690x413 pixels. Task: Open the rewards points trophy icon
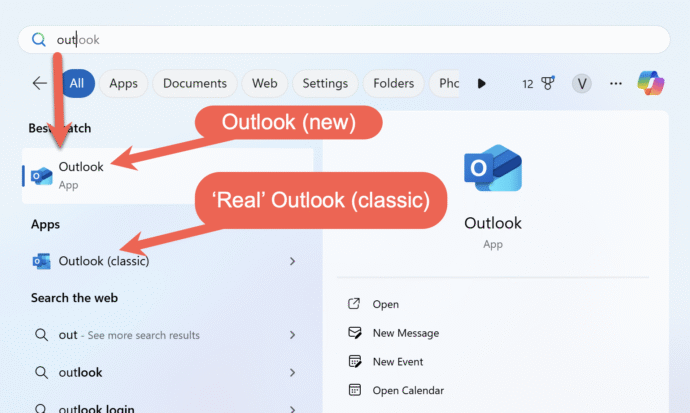[x=547, y=83]
